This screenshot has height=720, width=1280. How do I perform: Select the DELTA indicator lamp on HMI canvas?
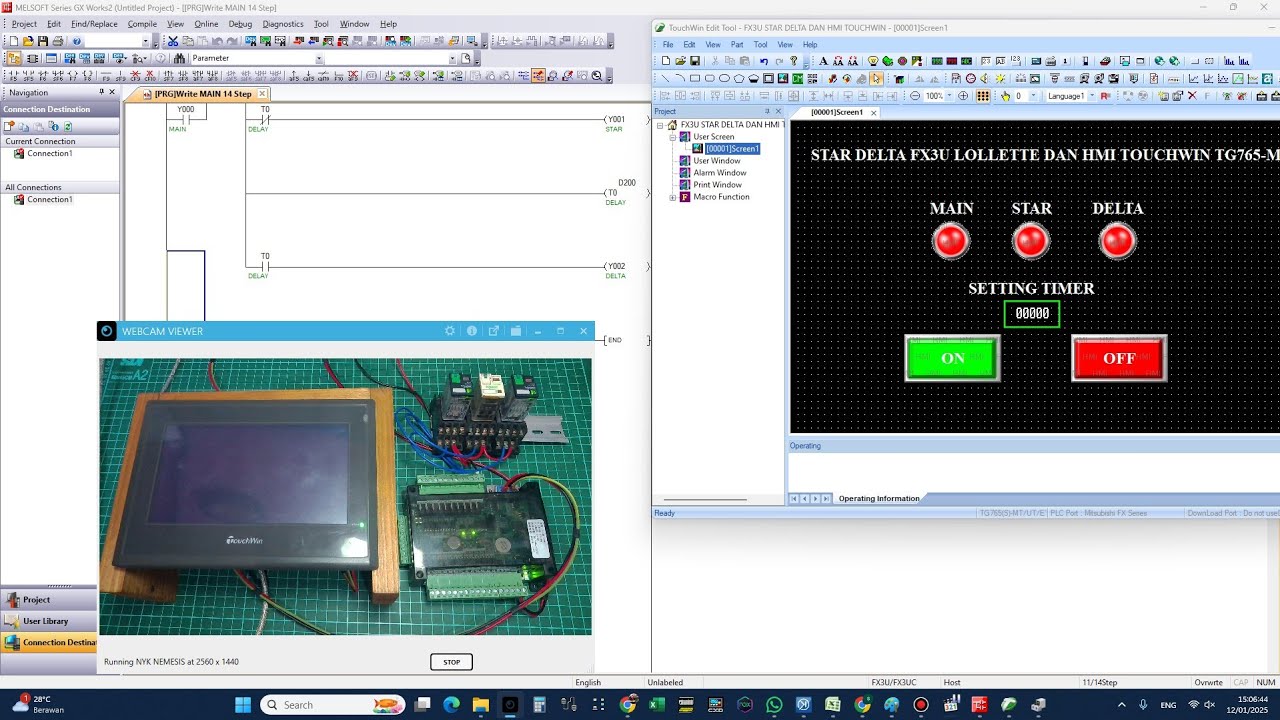(1117, 241)
